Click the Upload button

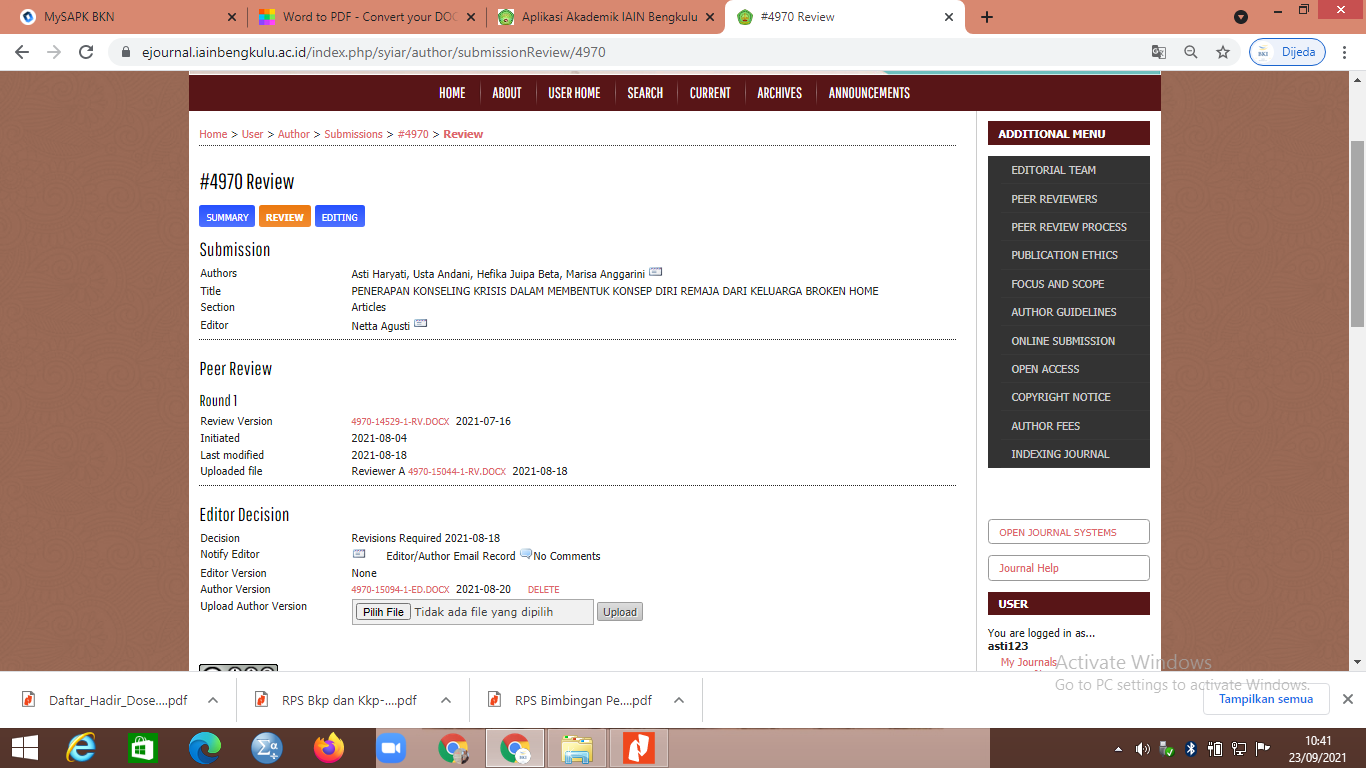point(619,612)
